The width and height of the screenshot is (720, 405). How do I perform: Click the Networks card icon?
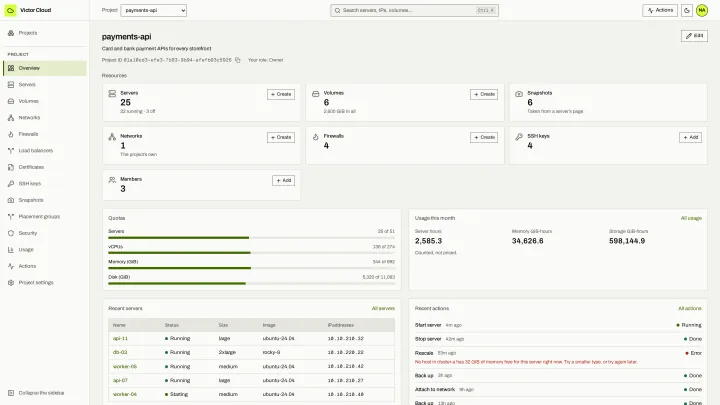pyautogui.click(x=112, y=137)
